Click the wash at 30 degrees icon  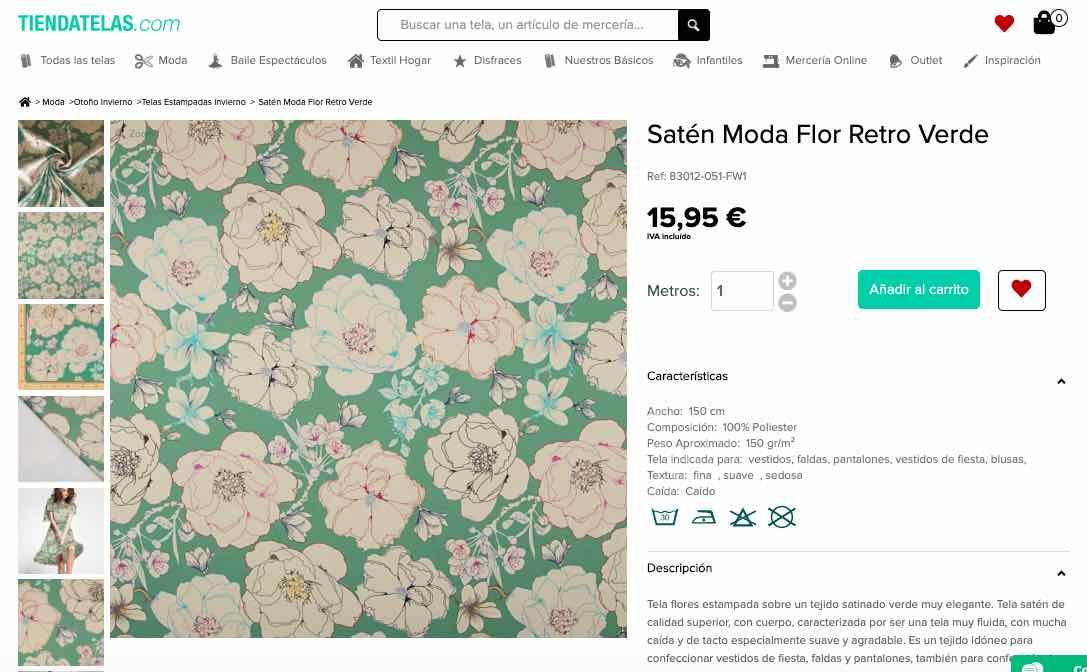[665, 517]
